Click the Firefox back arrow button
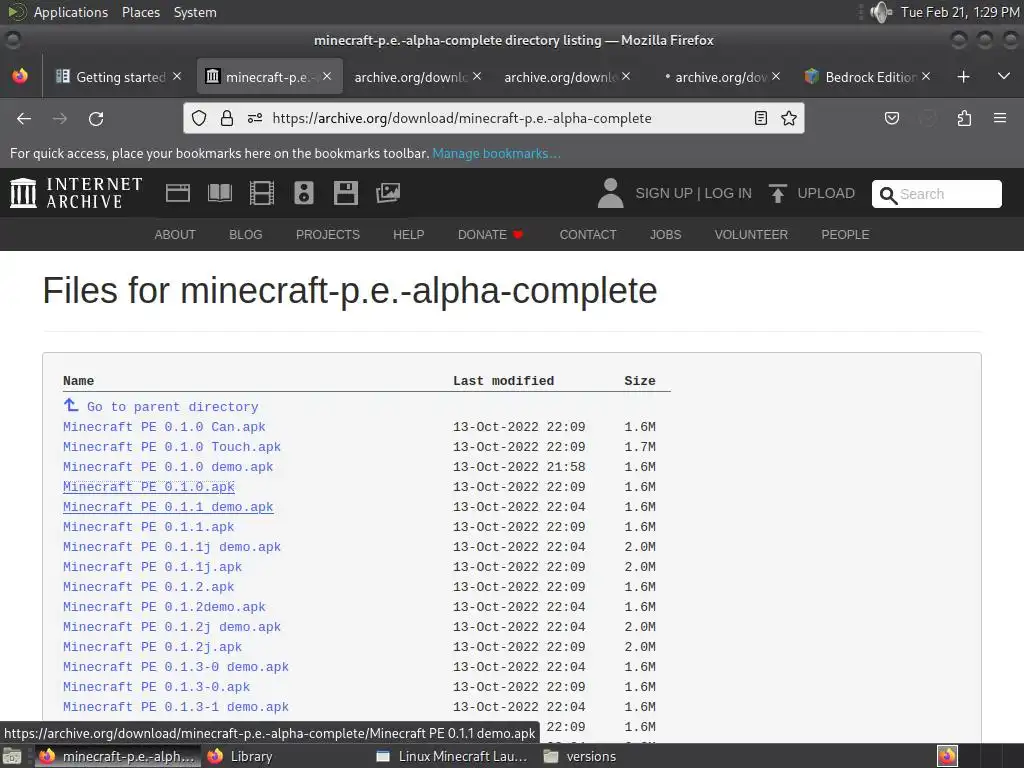 click(24, 118)
